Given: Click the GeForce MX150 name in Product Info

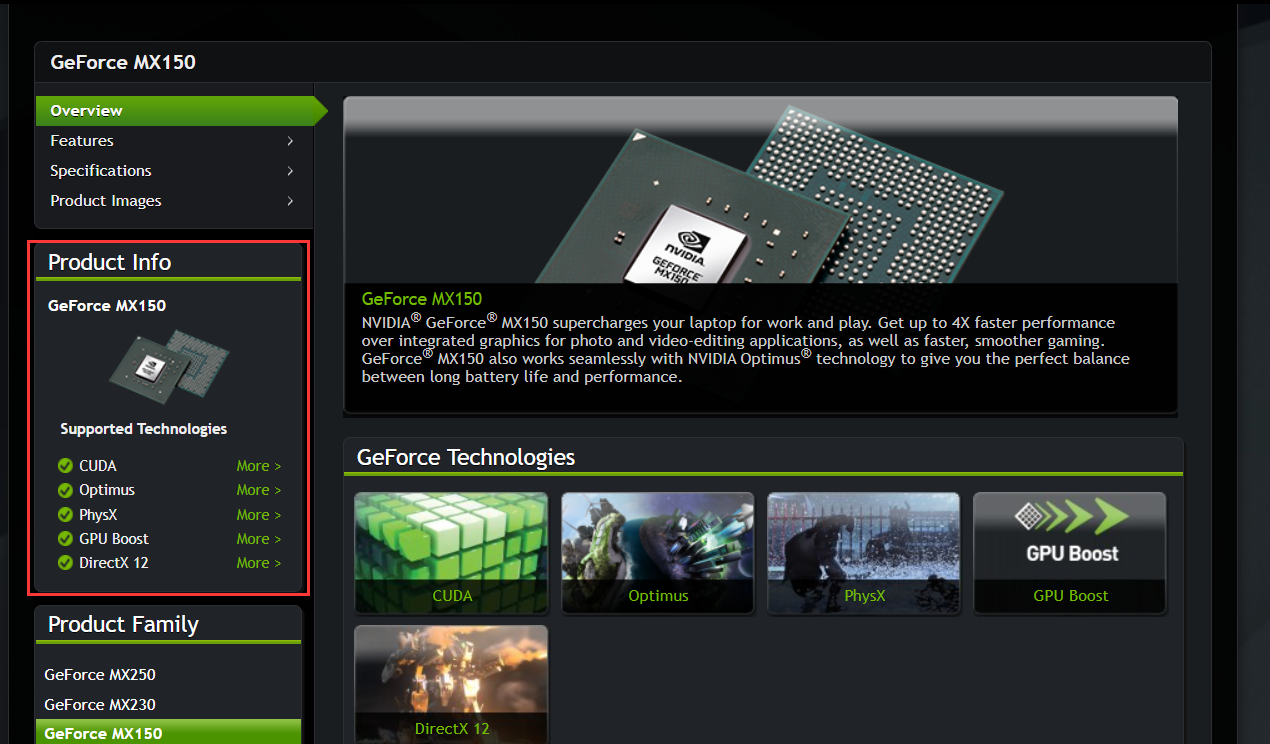Looking at the screenshot, I should tap(107, 306).
